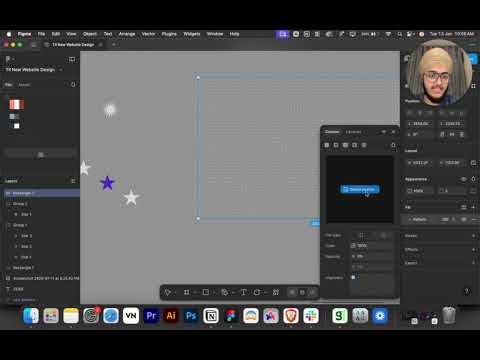This screenshot has width=480, height=360.
Task: Open Photoshop from the dock
Action: coord(191,316)
